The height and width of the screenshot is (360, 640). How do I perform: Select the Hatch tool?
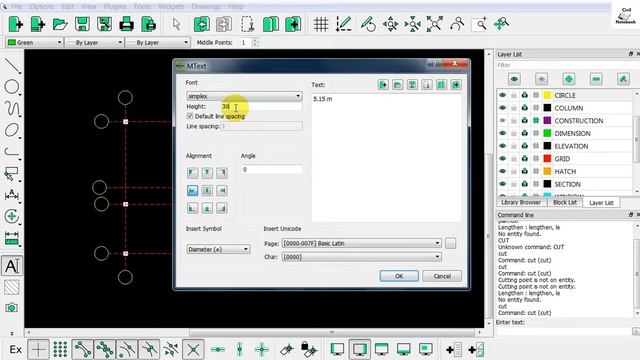pyautogui.click(x=12, y=287)
